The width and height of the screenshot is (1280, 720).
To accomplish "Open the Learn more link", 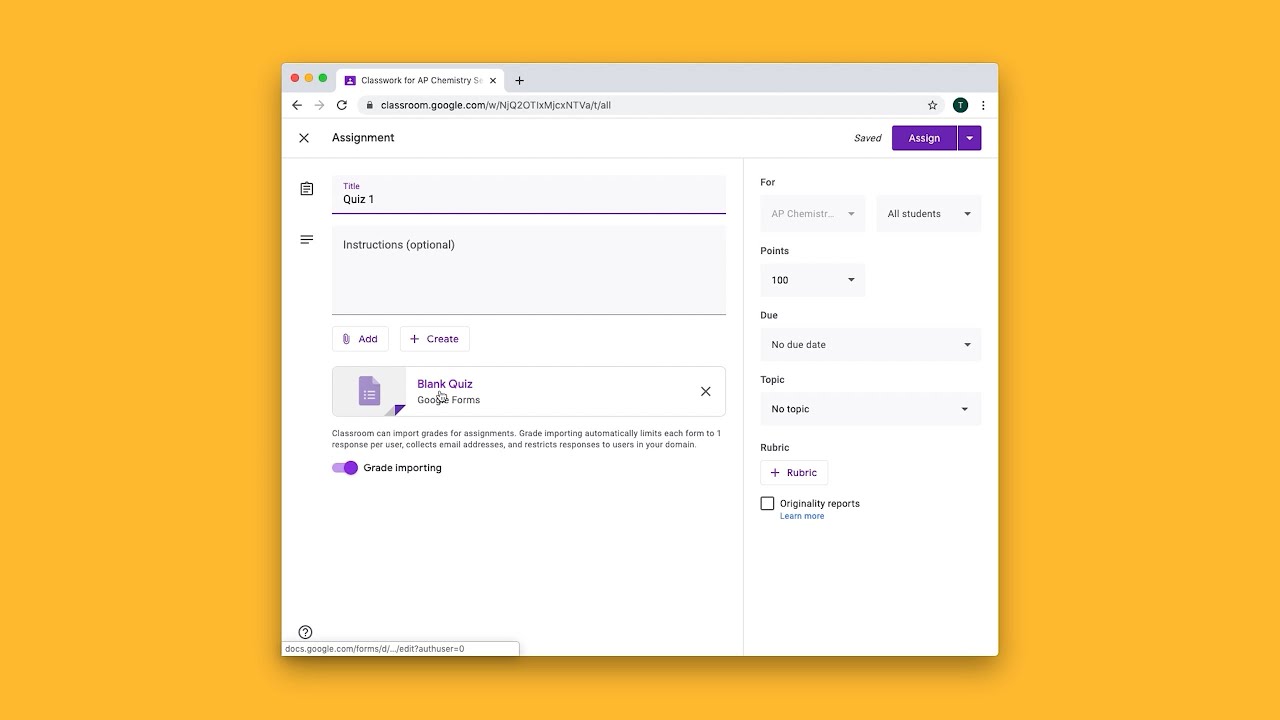I will coord(802,515).
